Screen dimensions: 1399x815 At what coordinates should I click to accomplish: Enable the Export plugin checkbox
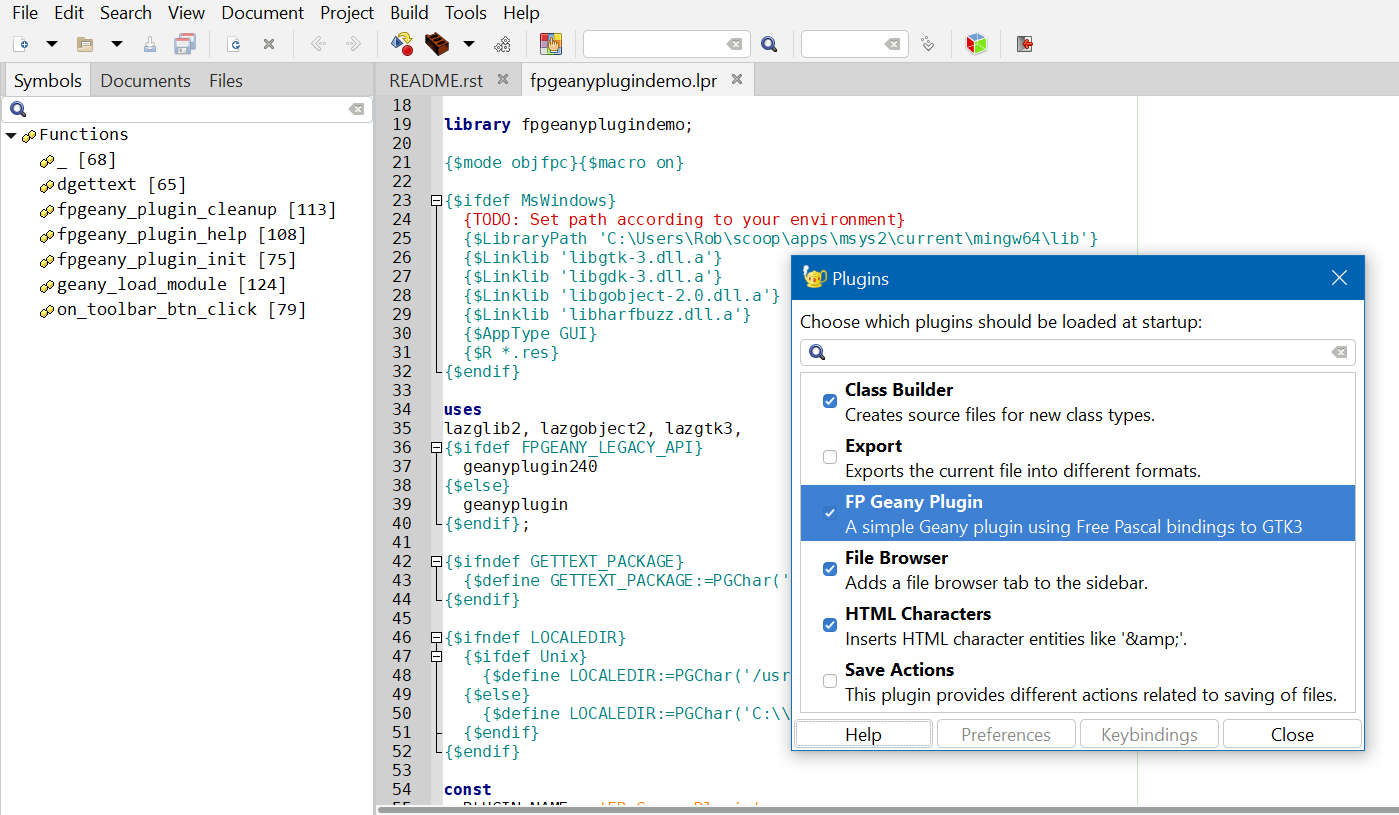pos(830,457)
